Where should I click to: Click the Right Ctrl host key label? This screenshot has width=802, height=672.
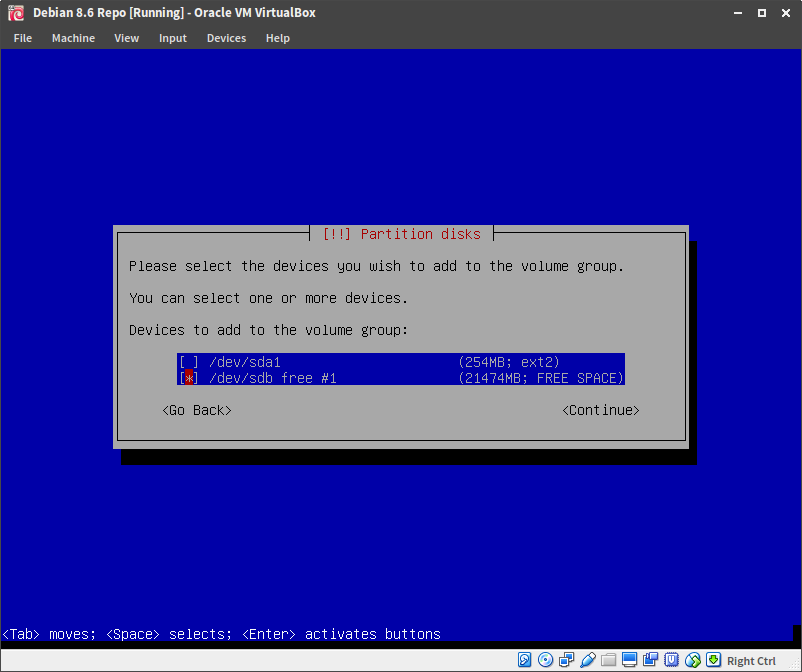[751, 661]
